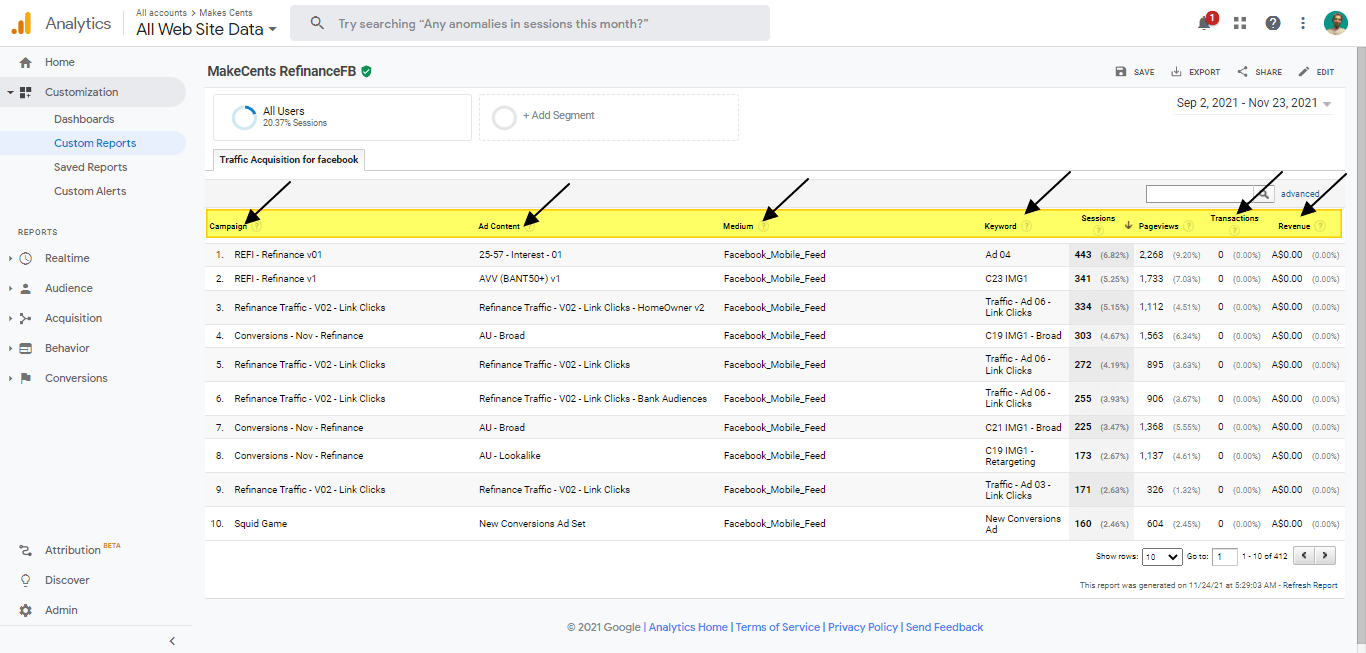Click the Acquisition branch icon
This screenshot has width=1366, height=653.
(26, 318)
